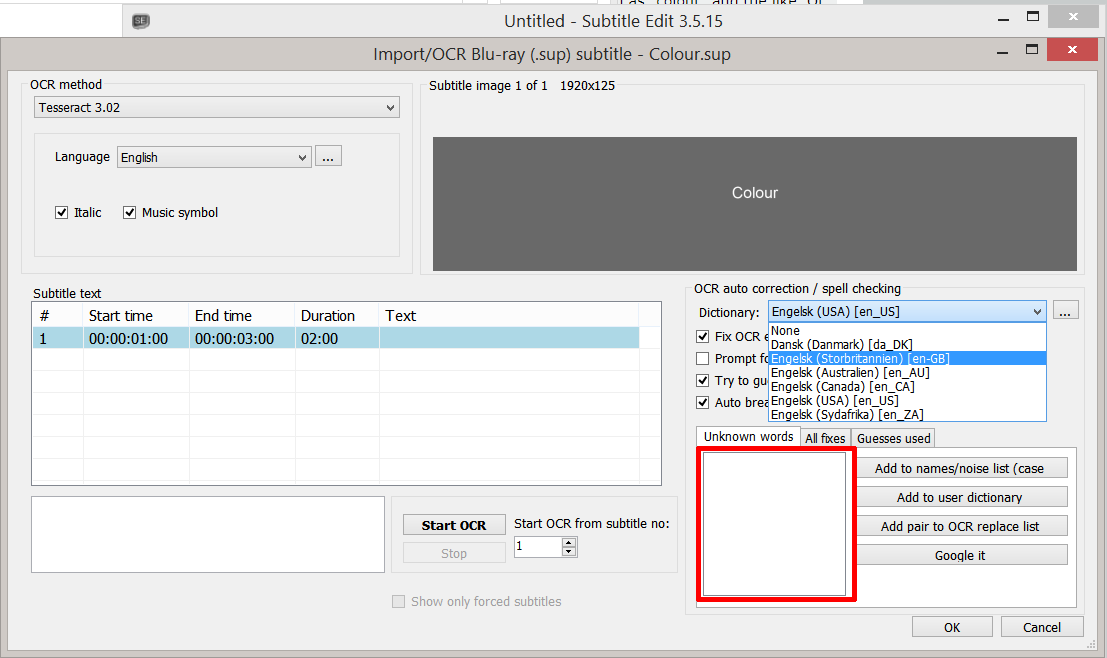
Task: Click the subtitle text edit box
Action: point(208,534)
